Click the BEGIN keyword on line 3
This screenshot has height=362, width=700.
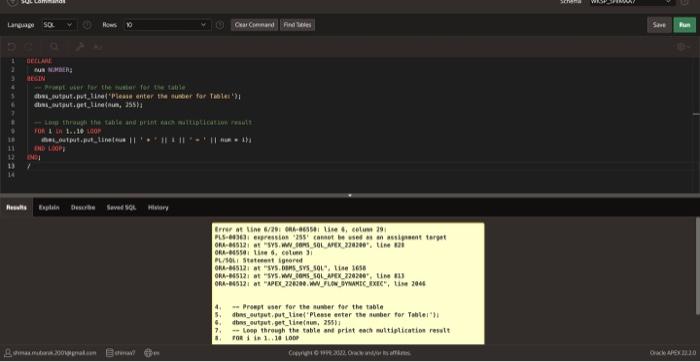36,79
